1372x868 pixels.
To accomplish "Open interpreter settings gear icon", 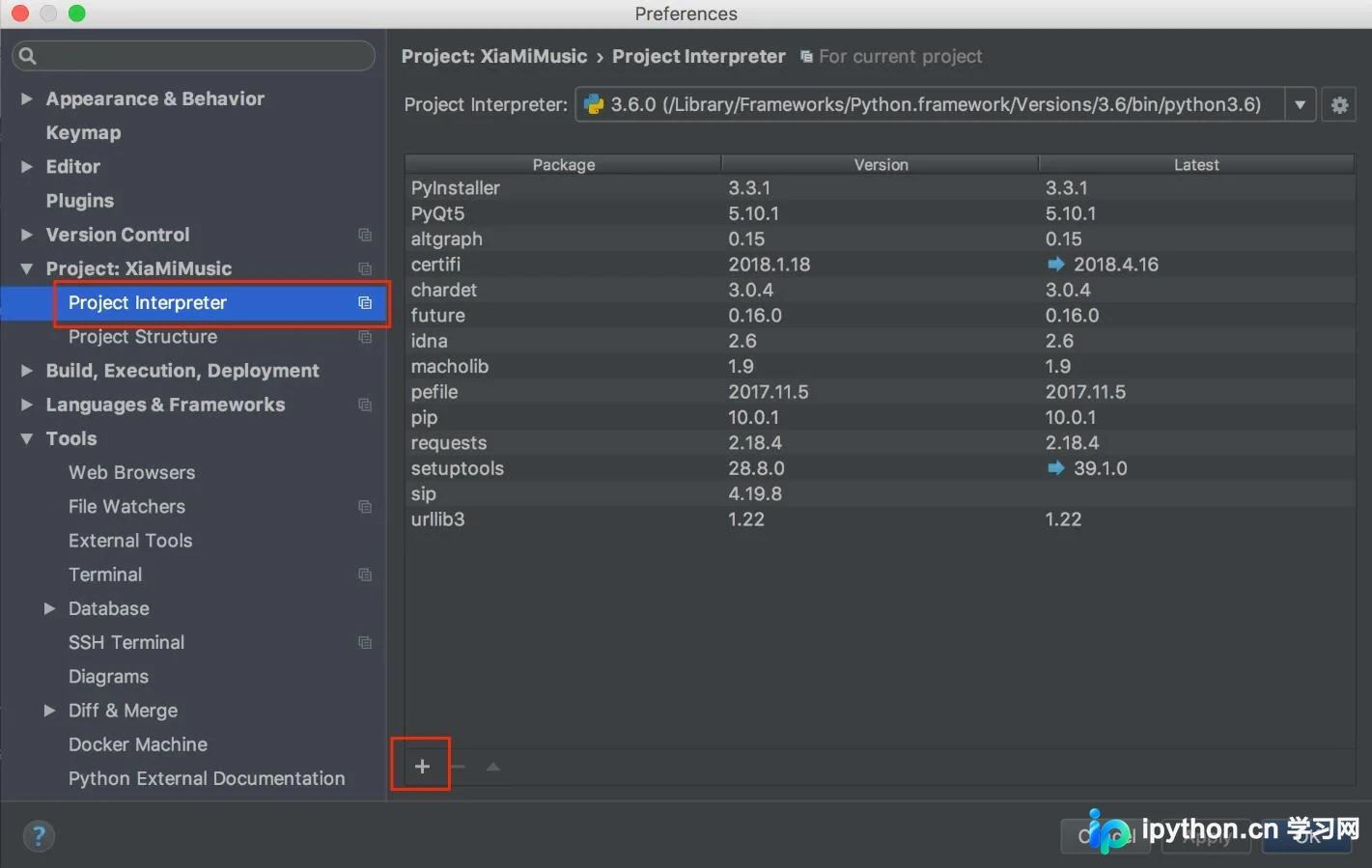I will tap(1339, 105).
